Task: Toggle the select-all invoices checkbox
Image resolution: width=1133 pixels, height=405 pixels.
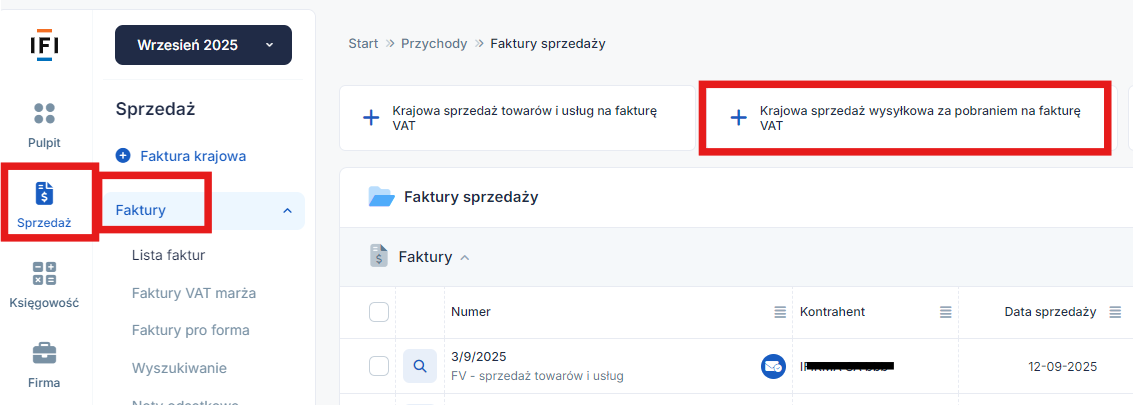Action: click(x=379, y=312)
